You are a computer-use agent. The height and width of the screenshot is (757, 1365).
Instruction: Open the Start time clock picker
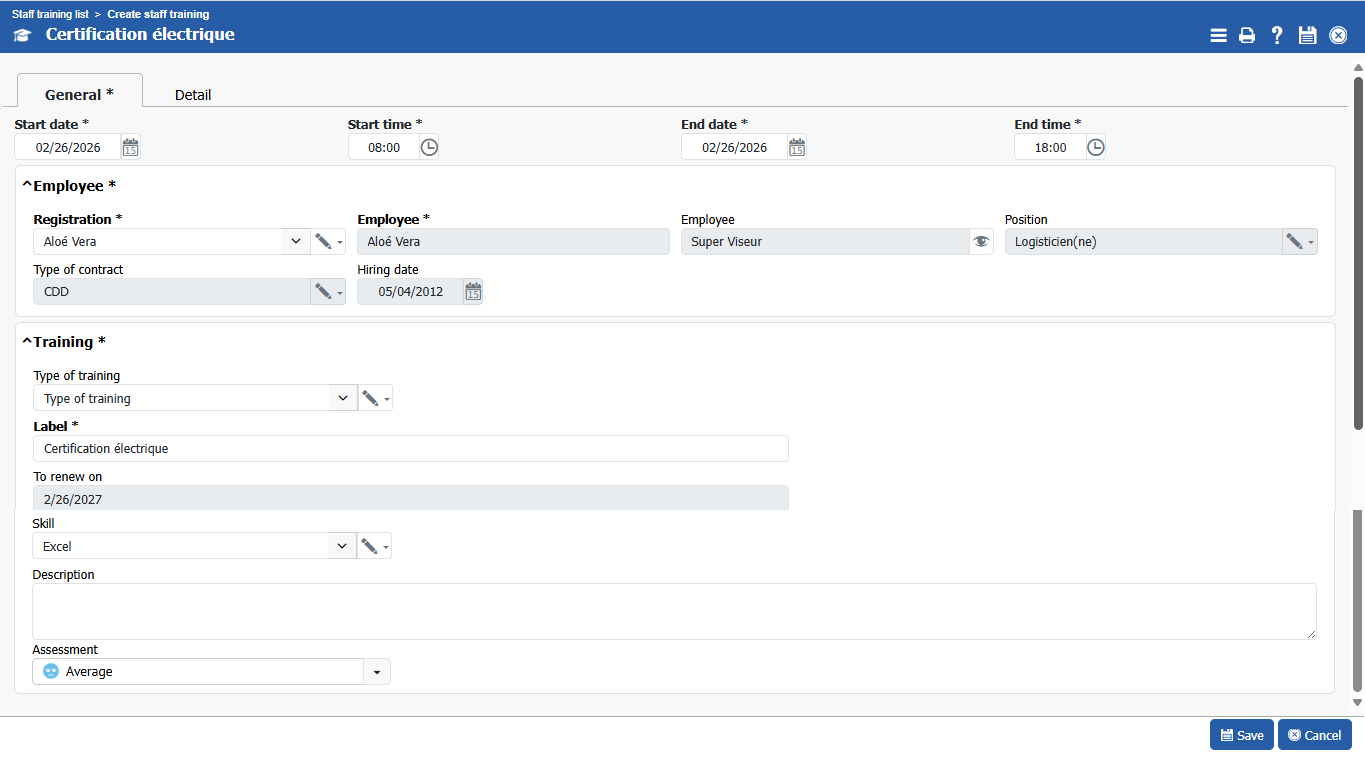pos(429,148)
